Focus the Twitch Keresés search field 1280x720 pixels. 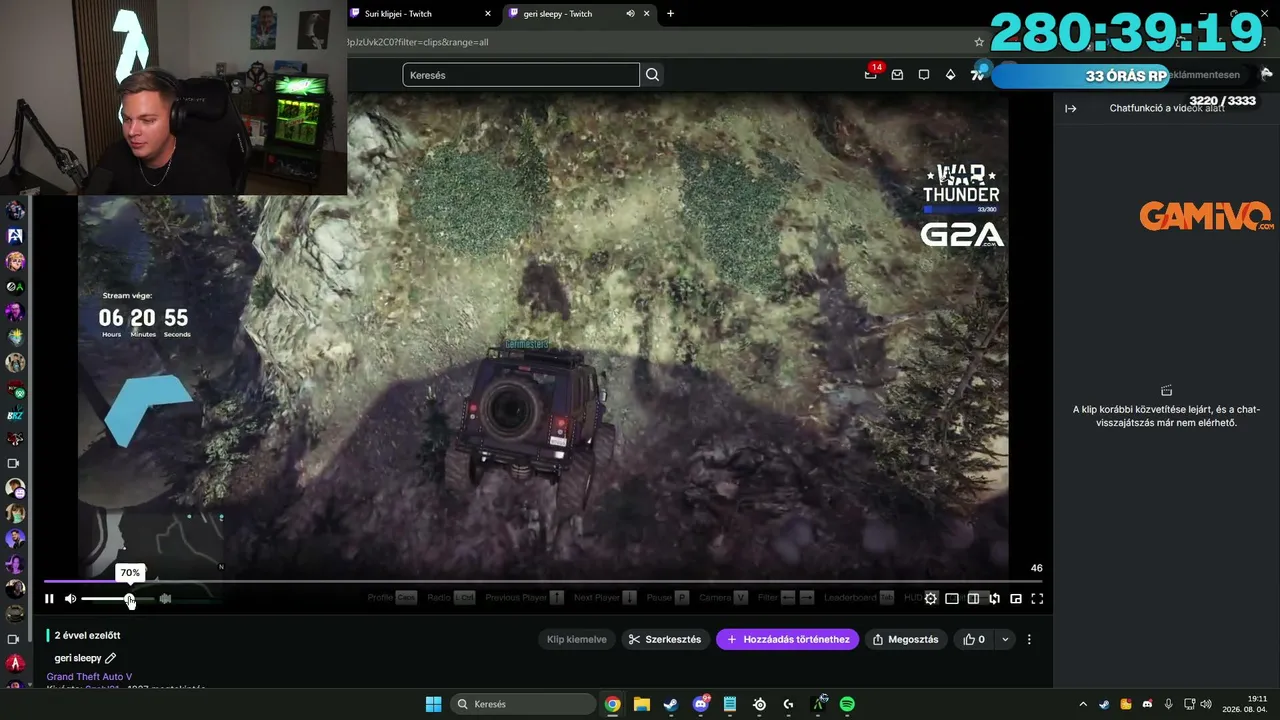[521, 75]
